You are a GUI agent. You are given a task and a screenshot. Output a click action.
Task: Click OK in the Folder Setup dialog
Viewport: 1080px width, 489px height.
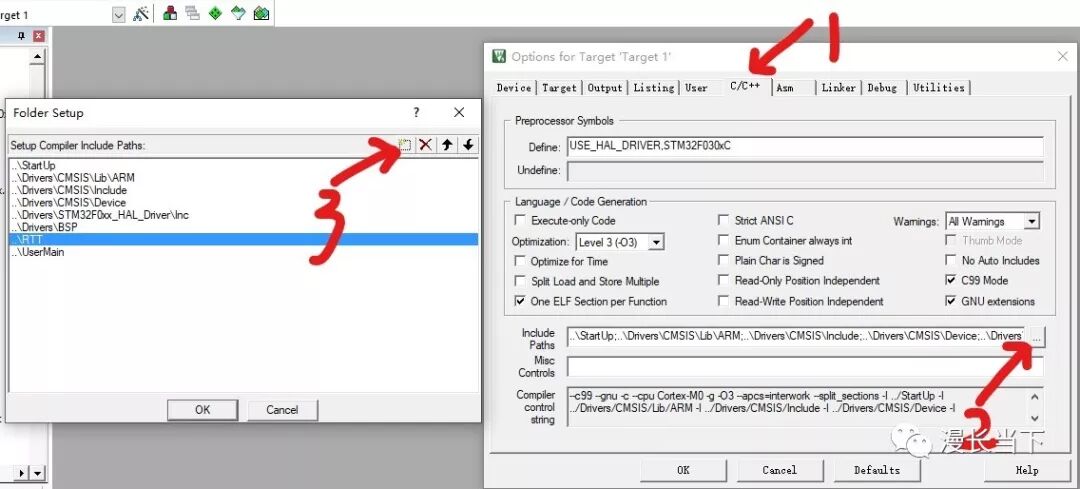point(202,409)
